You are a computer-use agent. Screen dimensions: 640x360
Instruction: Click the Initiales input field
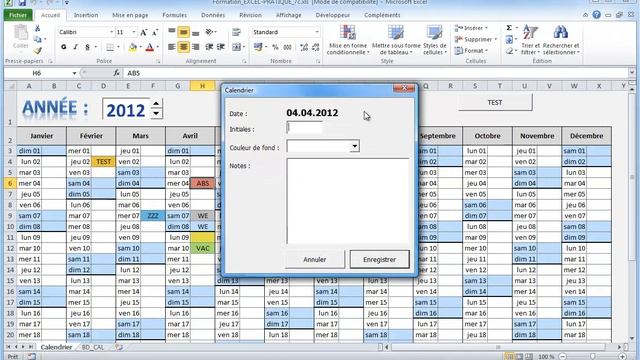click(304, 128)
